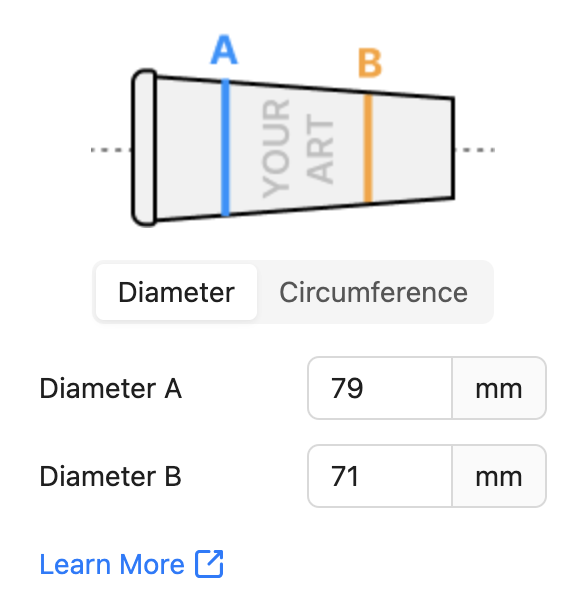Click the Diameter A value field
The image size is (568, 606).
coord(380,388)
